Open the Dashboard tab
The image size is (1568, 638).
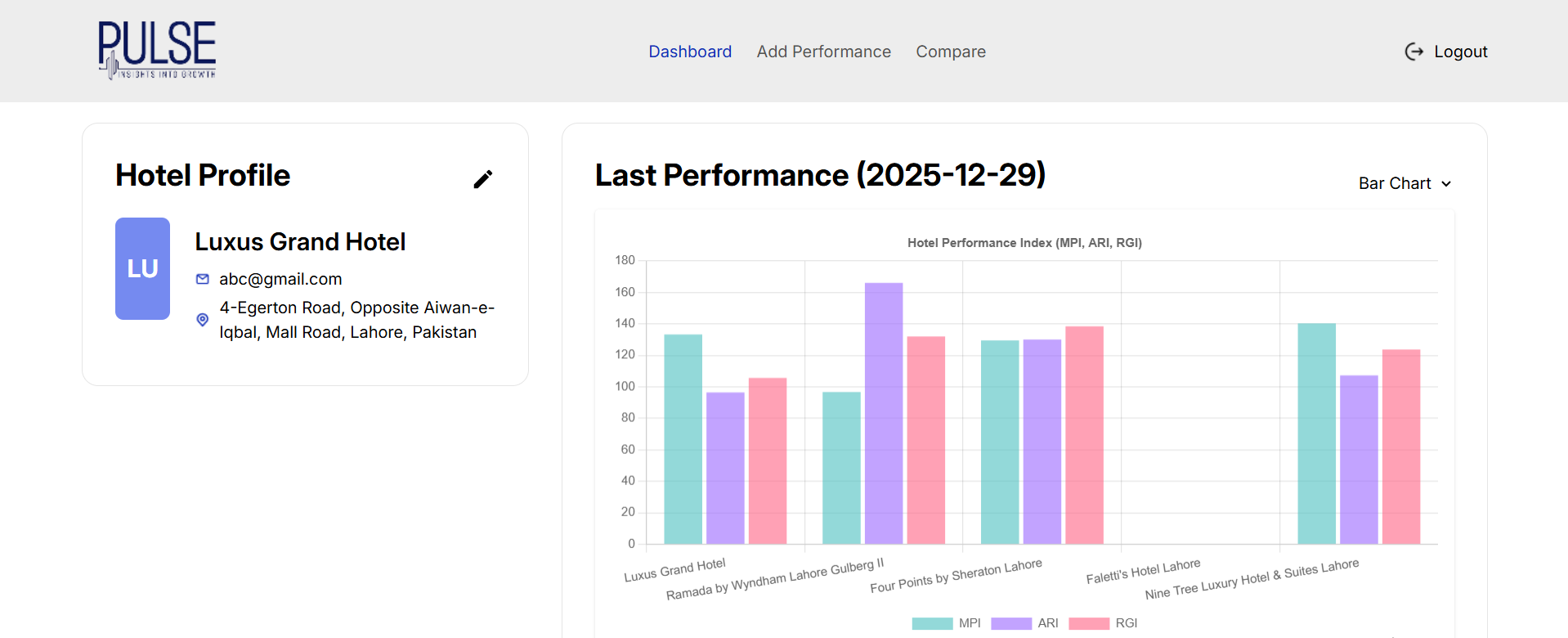click(x=689, y=52)
